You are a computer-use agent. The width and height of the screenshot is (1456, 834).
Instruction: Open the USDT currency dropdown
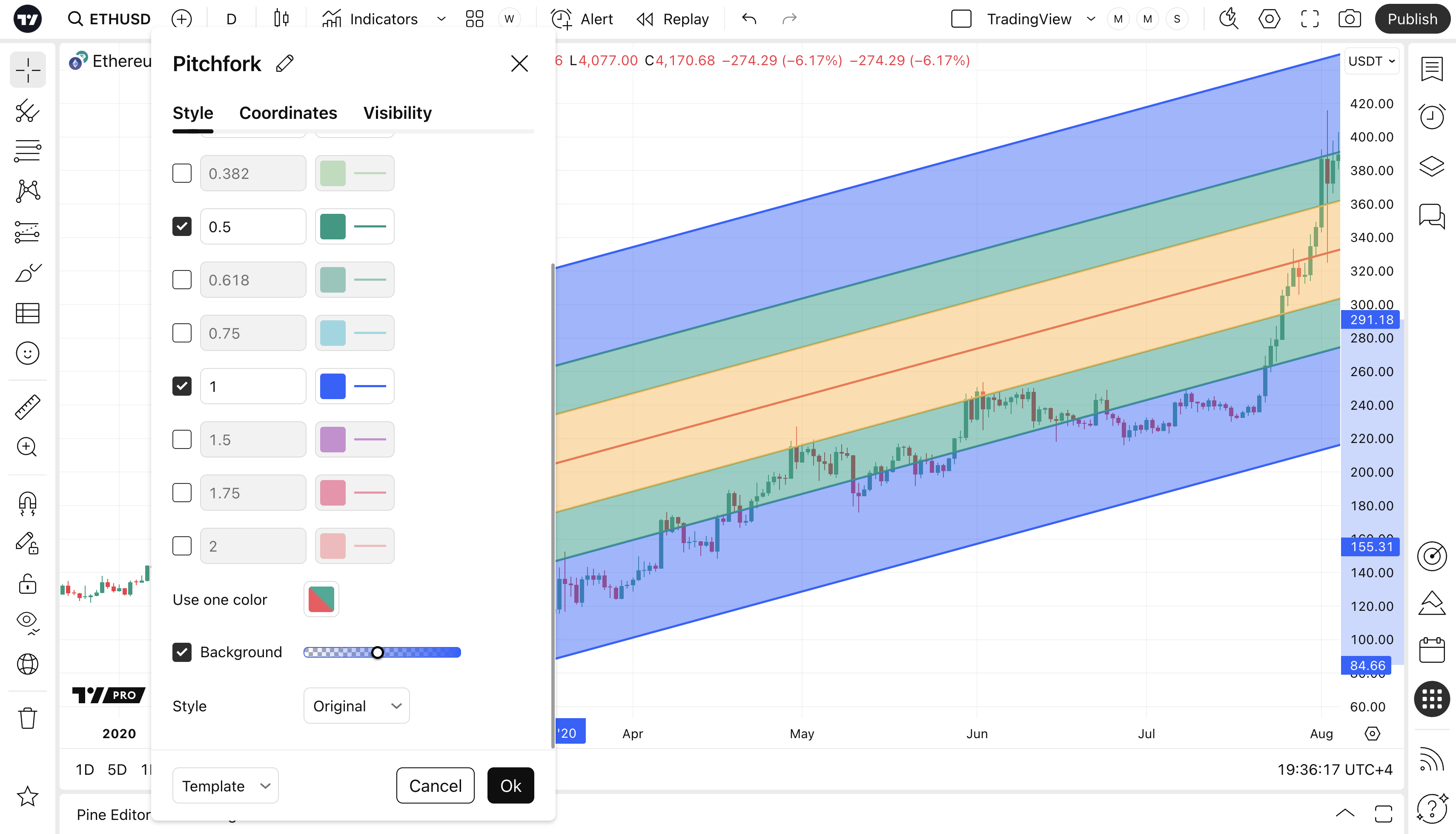coord(1371,61)
